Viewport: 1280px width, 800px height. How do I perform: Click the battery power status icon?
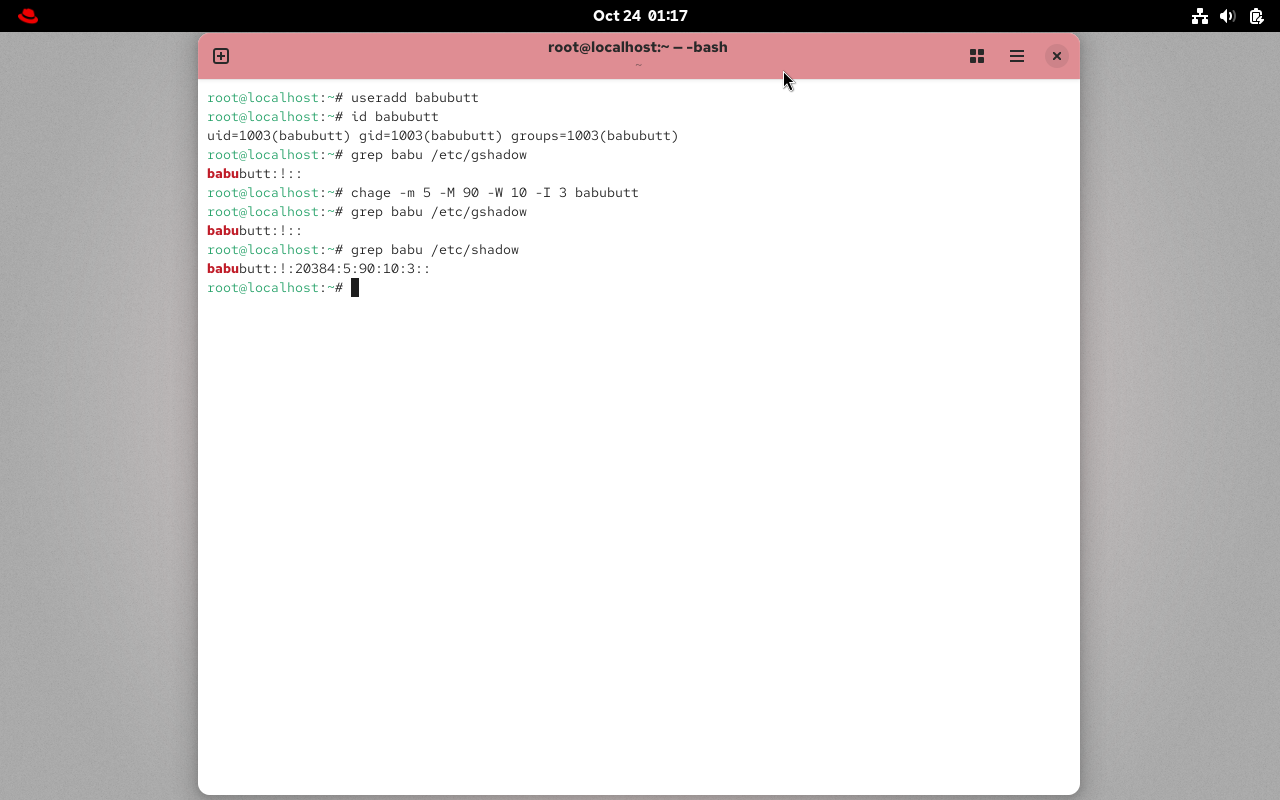point(1257,16)
